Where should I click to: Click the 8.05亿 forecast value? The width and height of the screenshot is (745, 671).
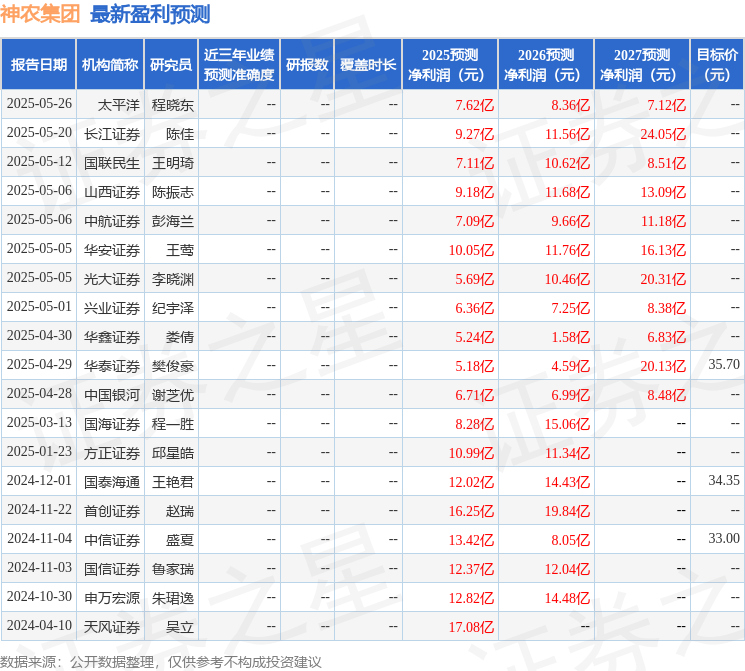pos(571,540)
